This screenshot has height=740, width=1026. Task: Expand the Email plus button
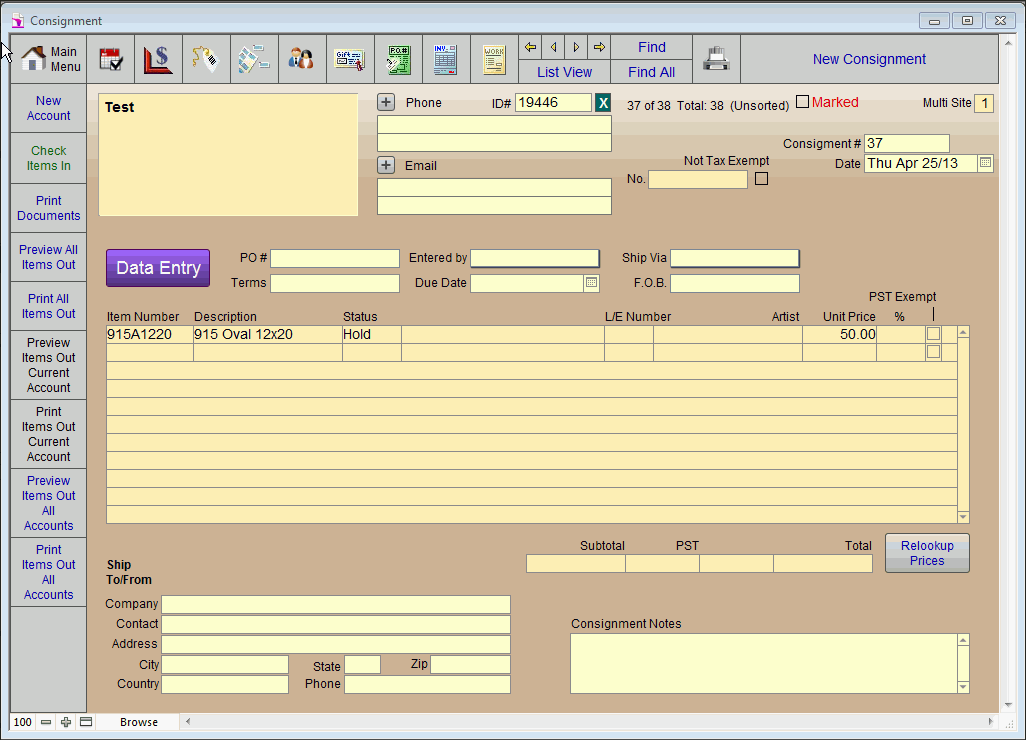(x=386, y=165)
